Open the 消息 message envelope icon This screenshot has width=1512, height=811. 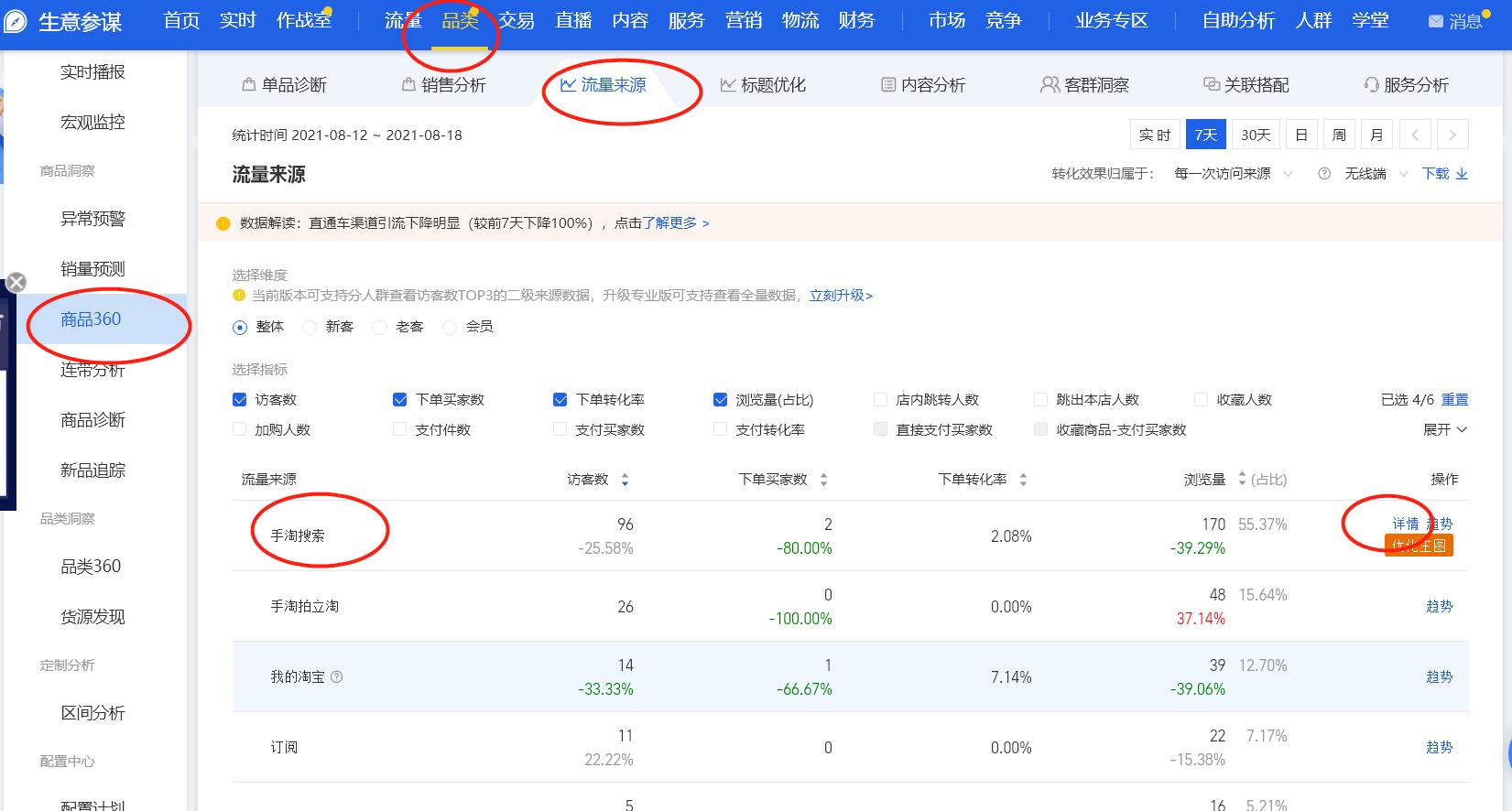[1435, 21]
